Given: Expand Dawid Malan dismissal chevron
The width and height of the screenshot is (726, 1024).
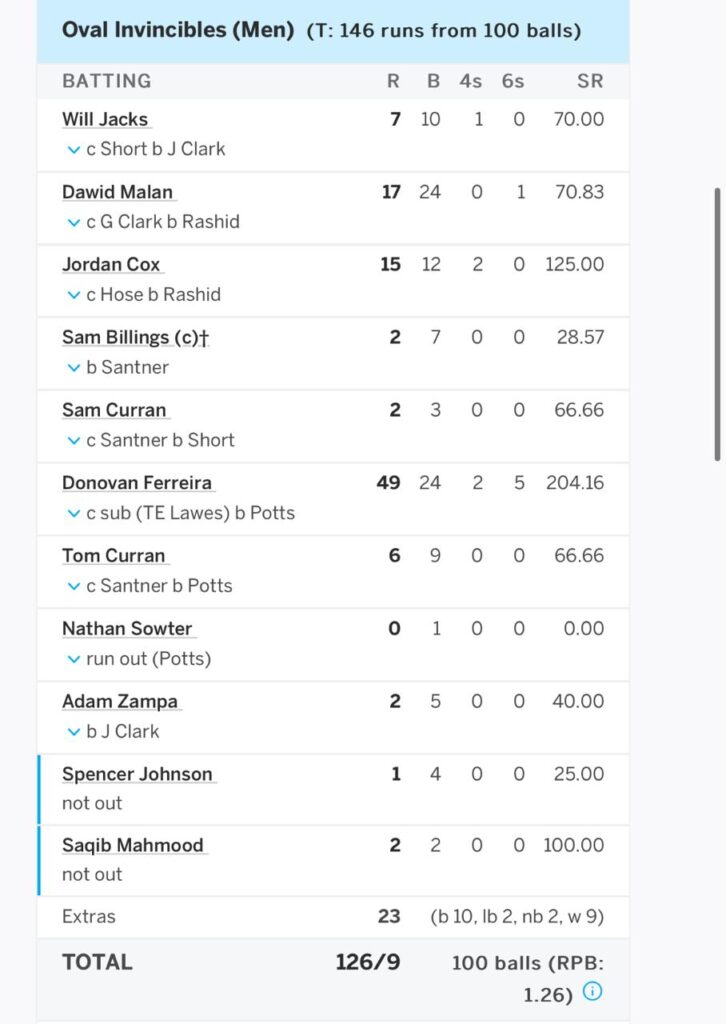Looking at the screenshot, I should click(x=73, y=222).
